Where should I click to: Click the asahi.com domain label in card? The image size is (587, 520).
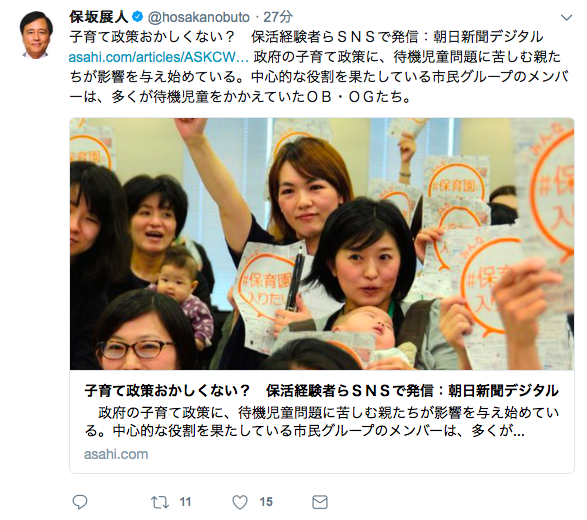click(x=116, y=454)
